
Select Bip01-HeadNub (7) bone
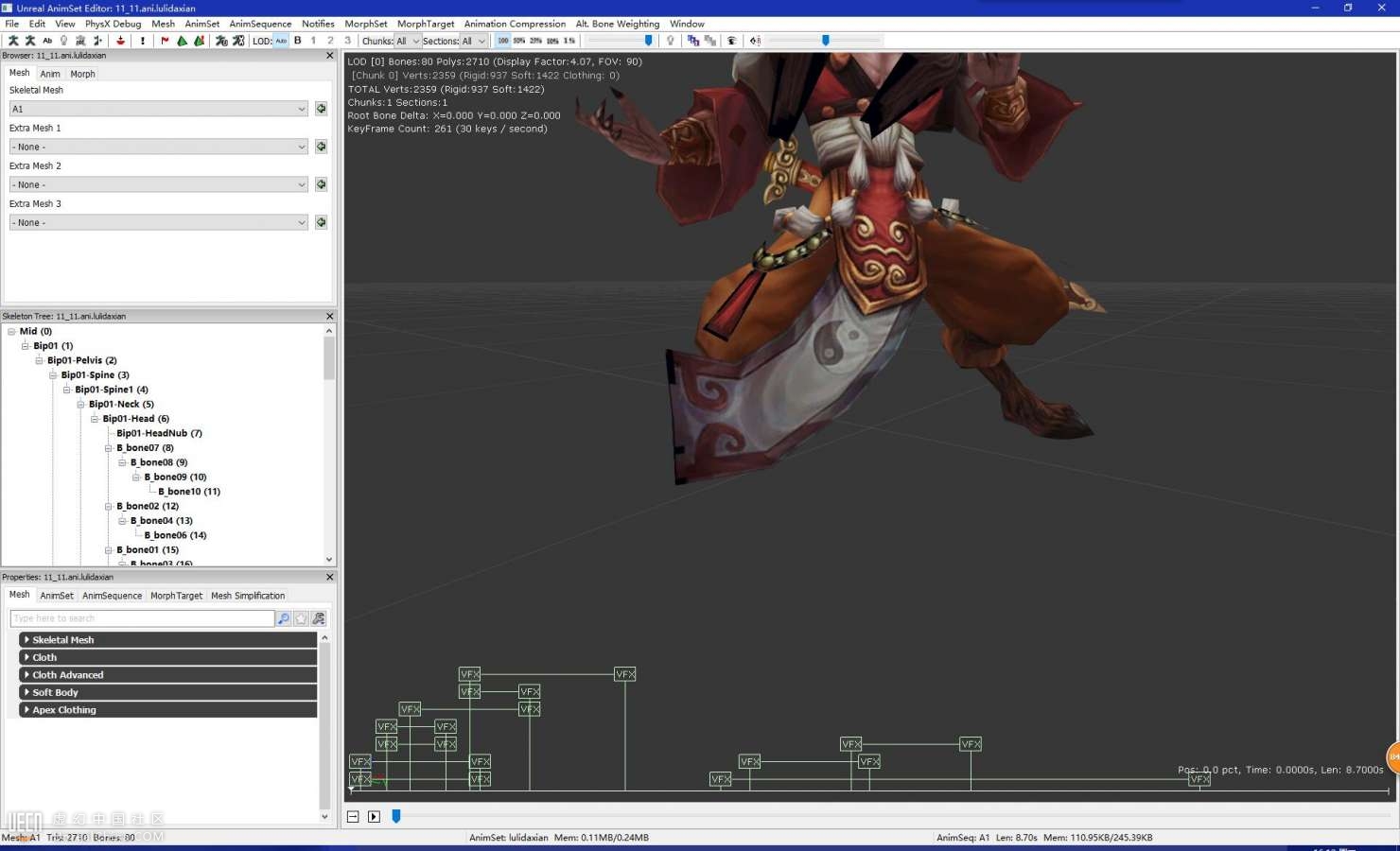coord(159,434)
